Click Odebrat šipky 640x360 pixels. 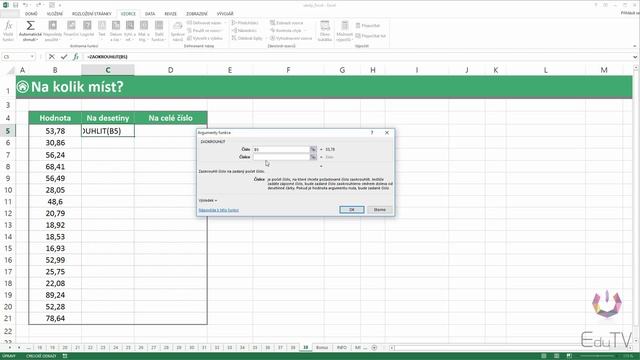tap(247, 38)
